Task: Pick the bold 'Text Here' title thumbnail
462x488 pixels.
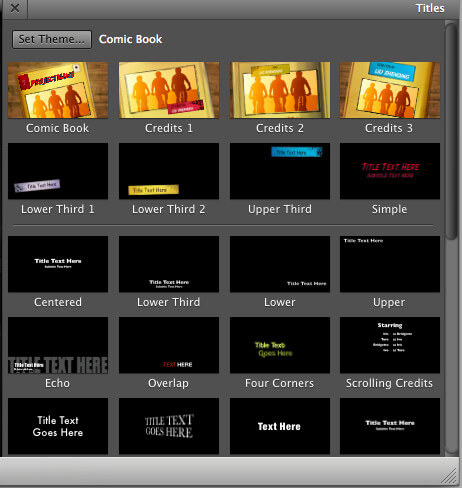Action: (280, 426)
